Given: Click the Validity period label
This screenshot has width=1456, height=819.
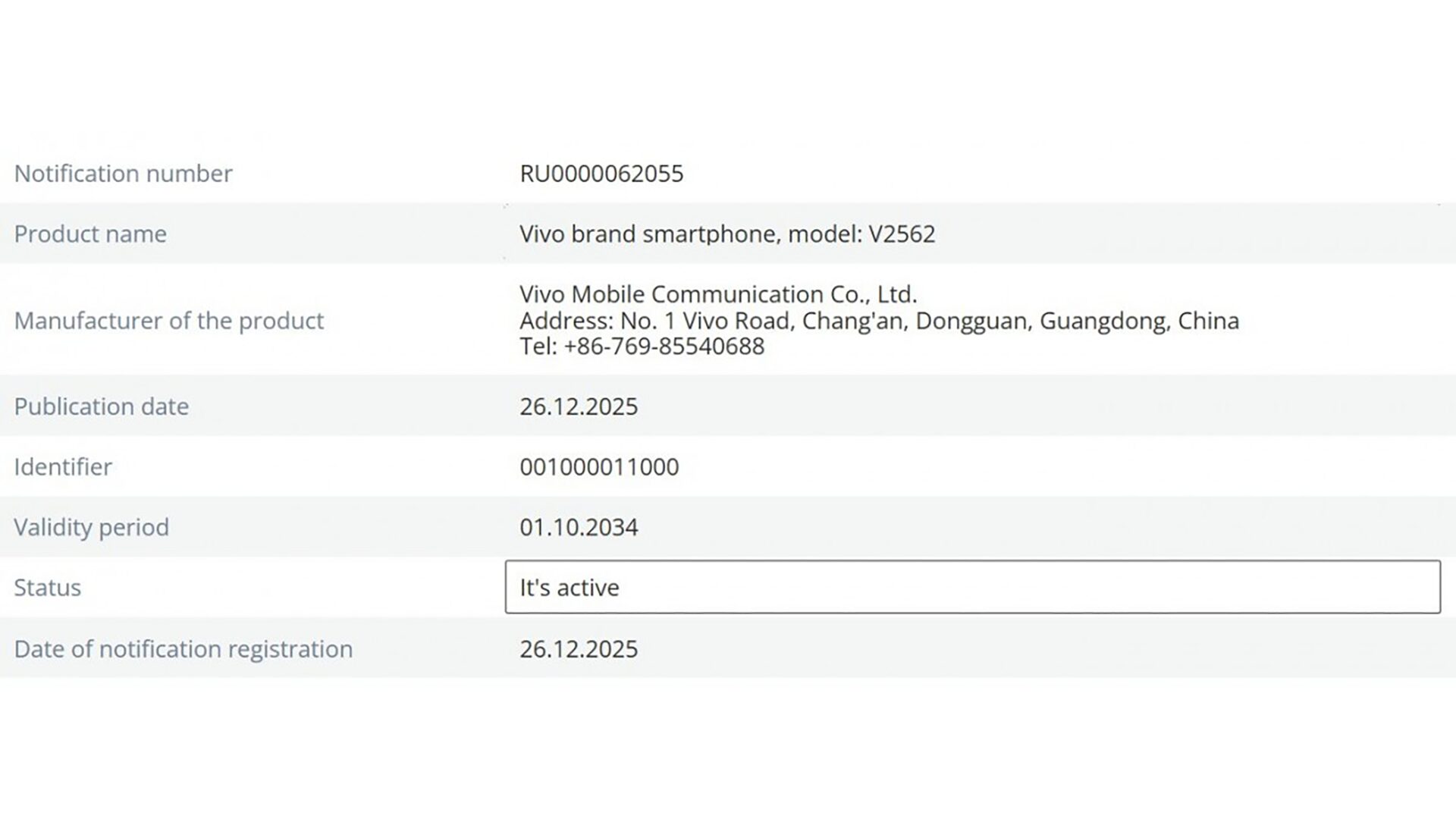Looking at the screenshot, I should coord(92,527).
